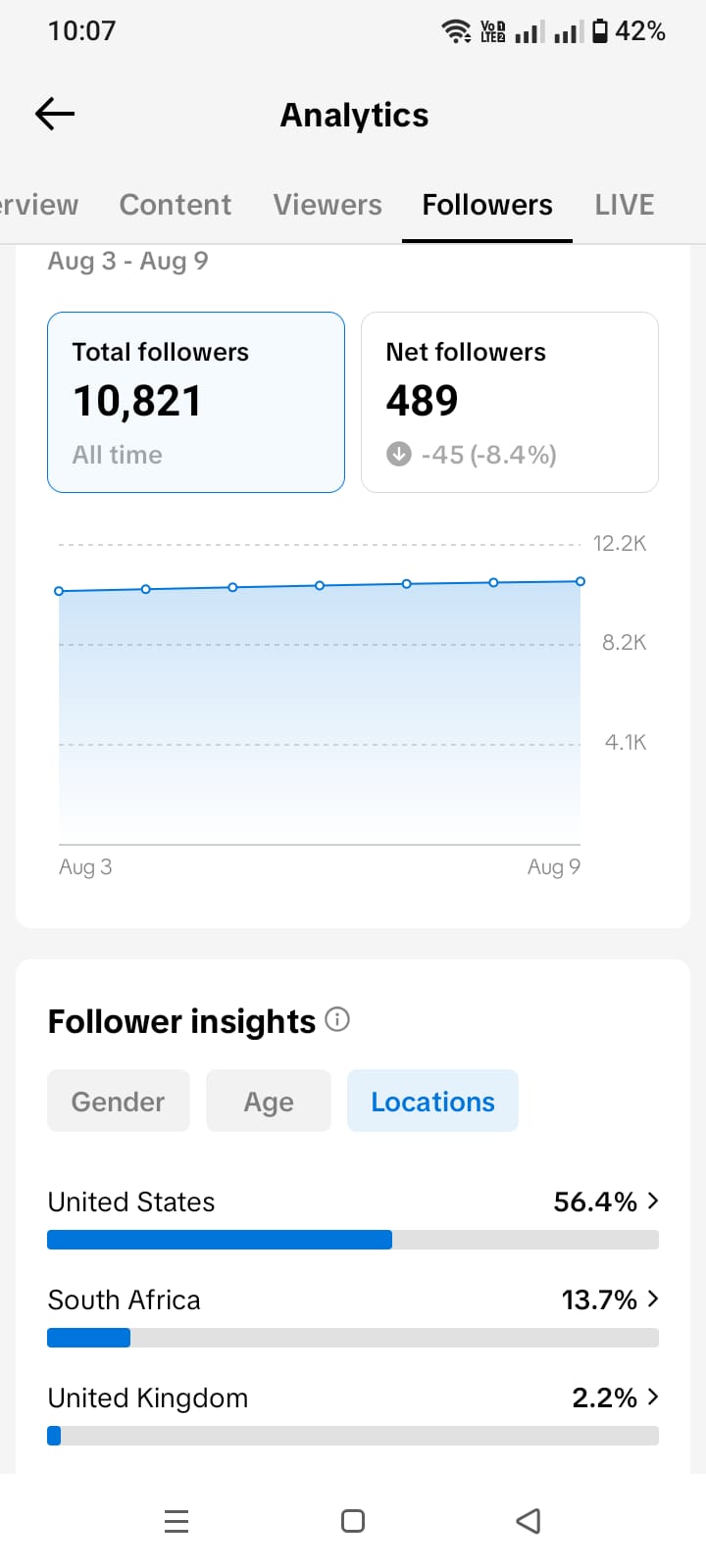Select the Aug 9 data point on chart

tap(580, 581)
